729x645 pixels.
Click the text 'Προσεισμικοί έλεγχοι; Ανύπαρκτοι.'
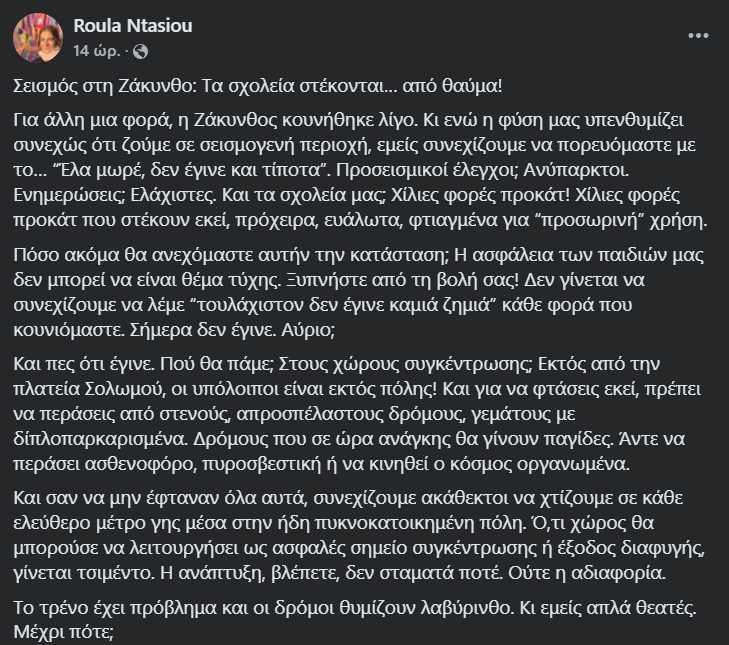click(x=482, y=170)
